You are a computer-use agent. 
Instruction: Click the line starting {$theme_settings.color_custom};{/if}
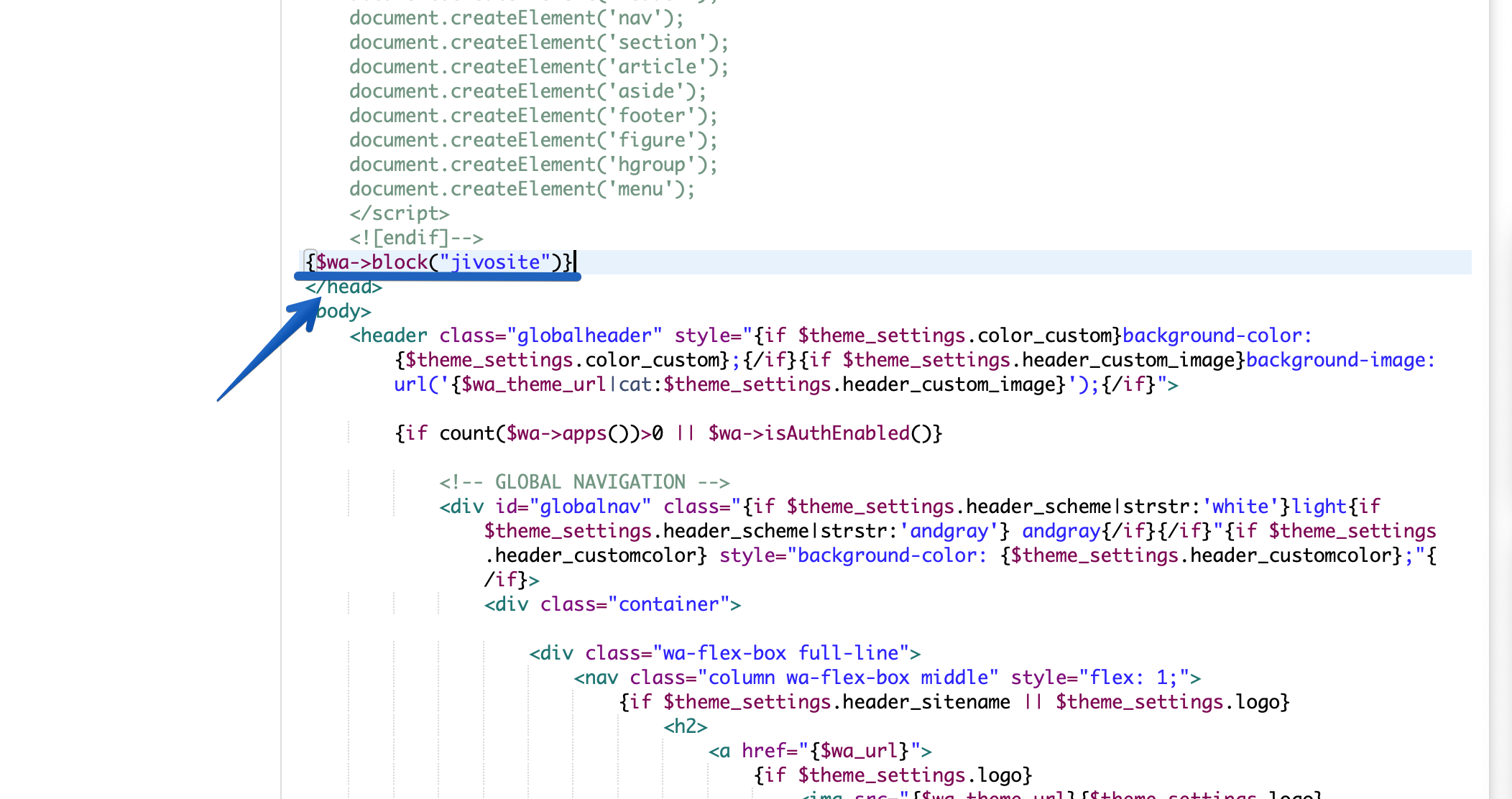click(x=915, y=360)
